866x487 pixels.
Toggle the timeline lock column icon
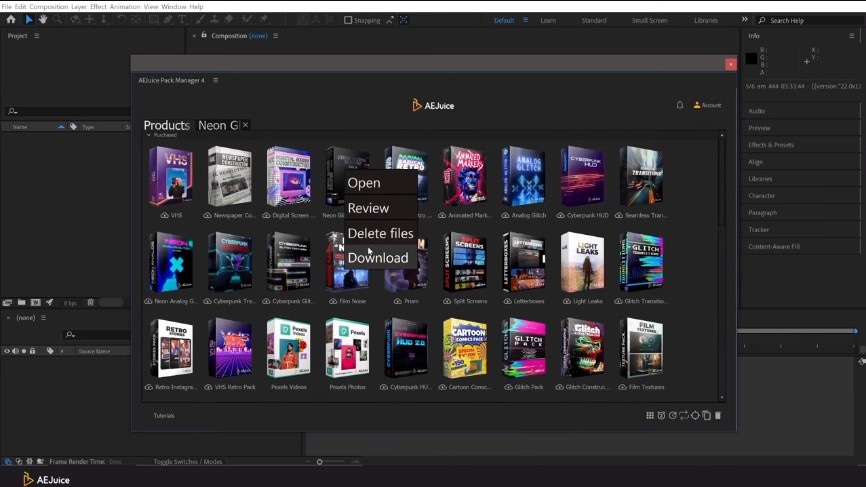(x=33, y=351)
